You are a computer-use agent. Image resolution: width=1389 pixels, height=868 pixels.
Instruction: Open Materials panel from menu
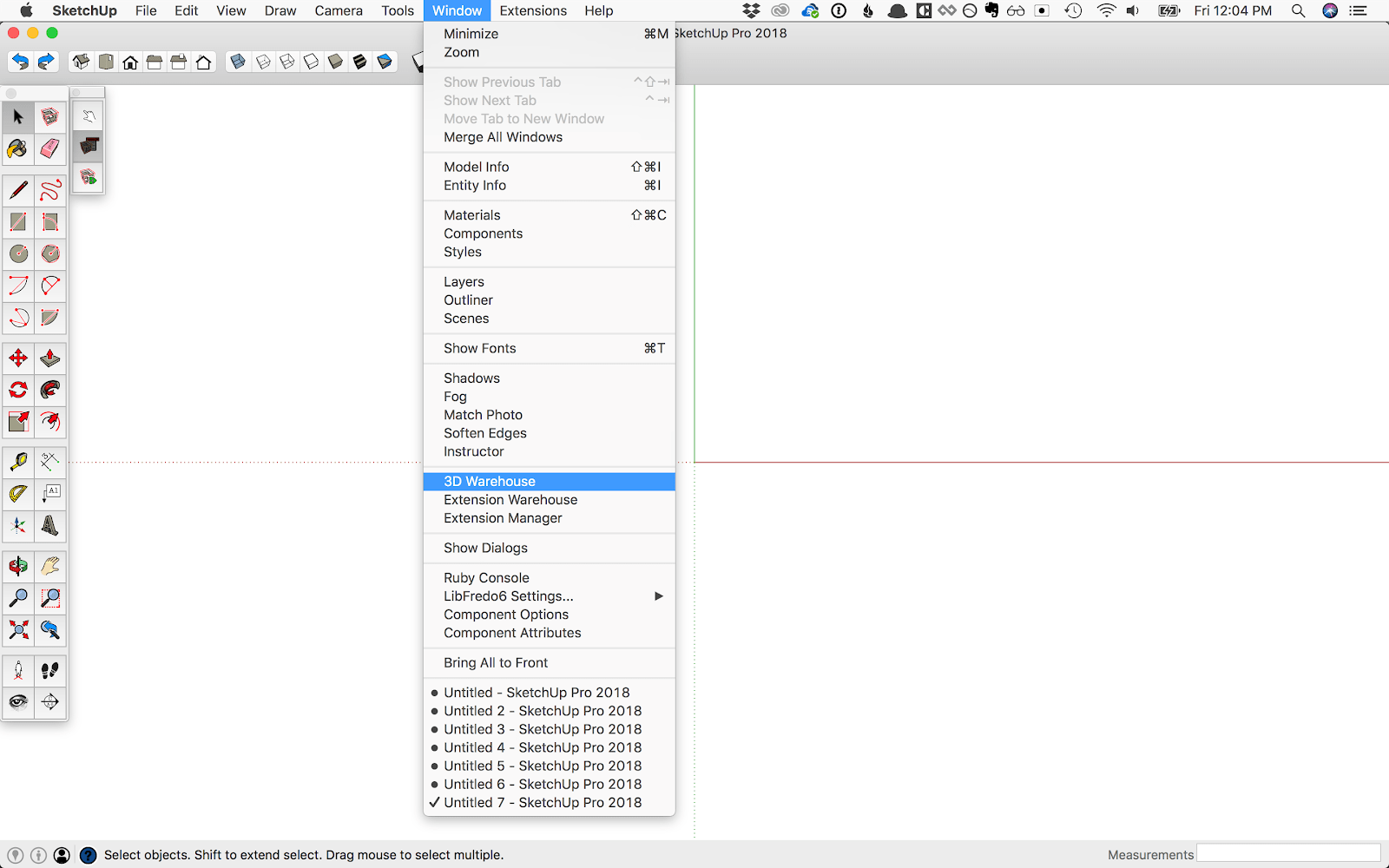549,215
